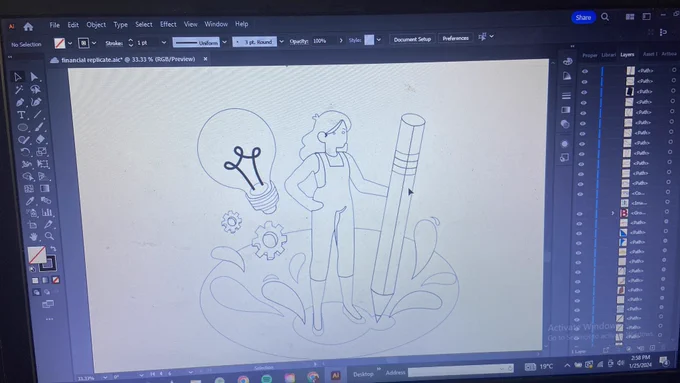Activate the Free Transform tool

[43, 164]
